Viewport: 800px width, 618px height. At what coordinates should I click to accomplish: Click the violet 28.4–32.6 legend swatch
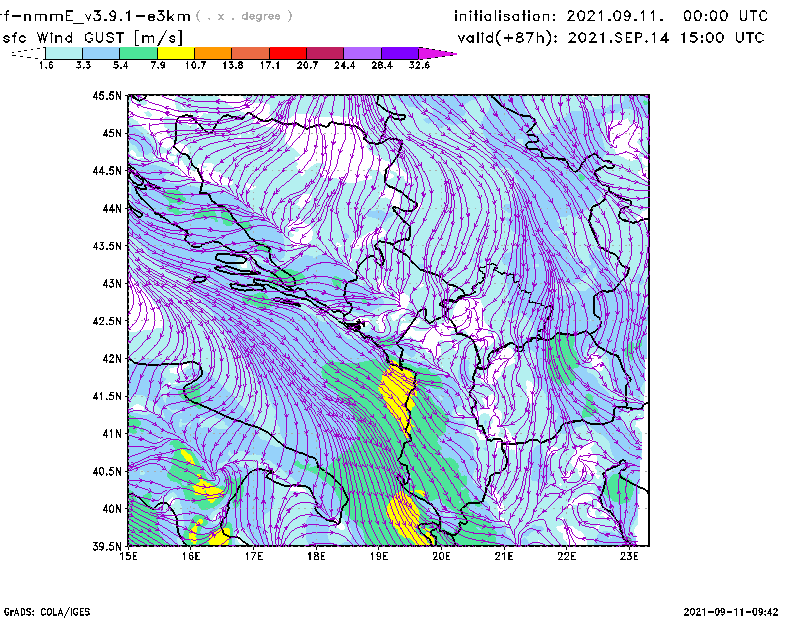pyautogui.click(x=399, y=53)
